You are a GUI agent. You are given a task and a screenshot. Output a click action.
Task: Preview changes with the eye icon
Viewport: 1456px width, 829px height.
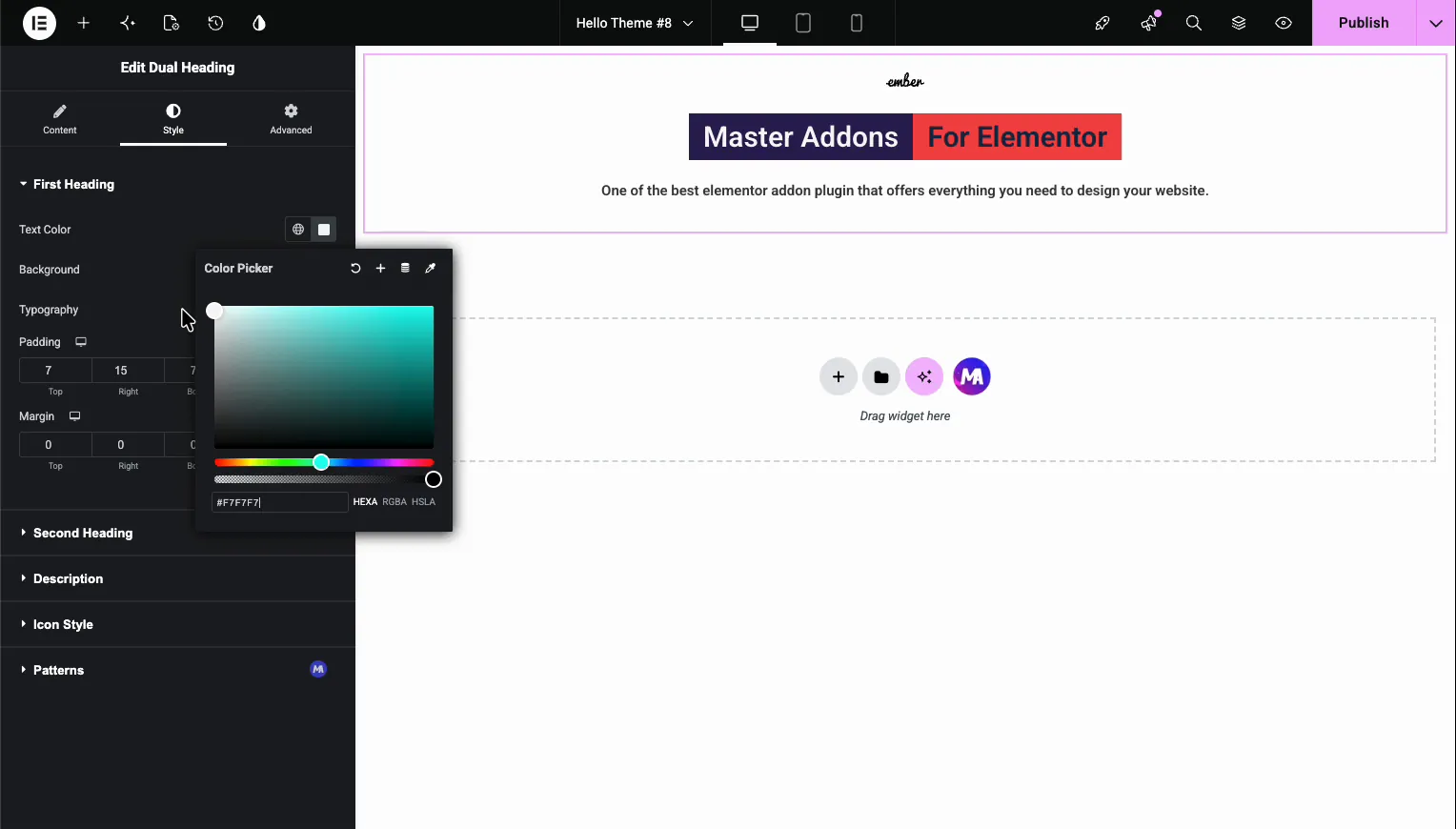point(1284,23)
